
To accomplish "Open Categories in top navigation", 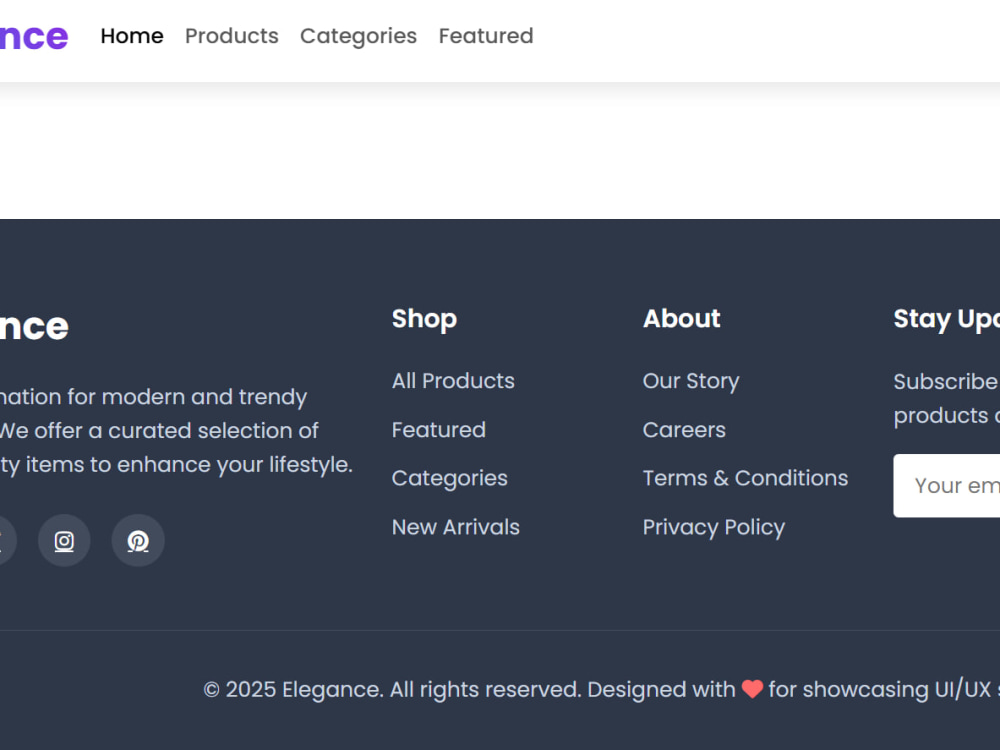I will pyautogui.click(x=358, y=36).
